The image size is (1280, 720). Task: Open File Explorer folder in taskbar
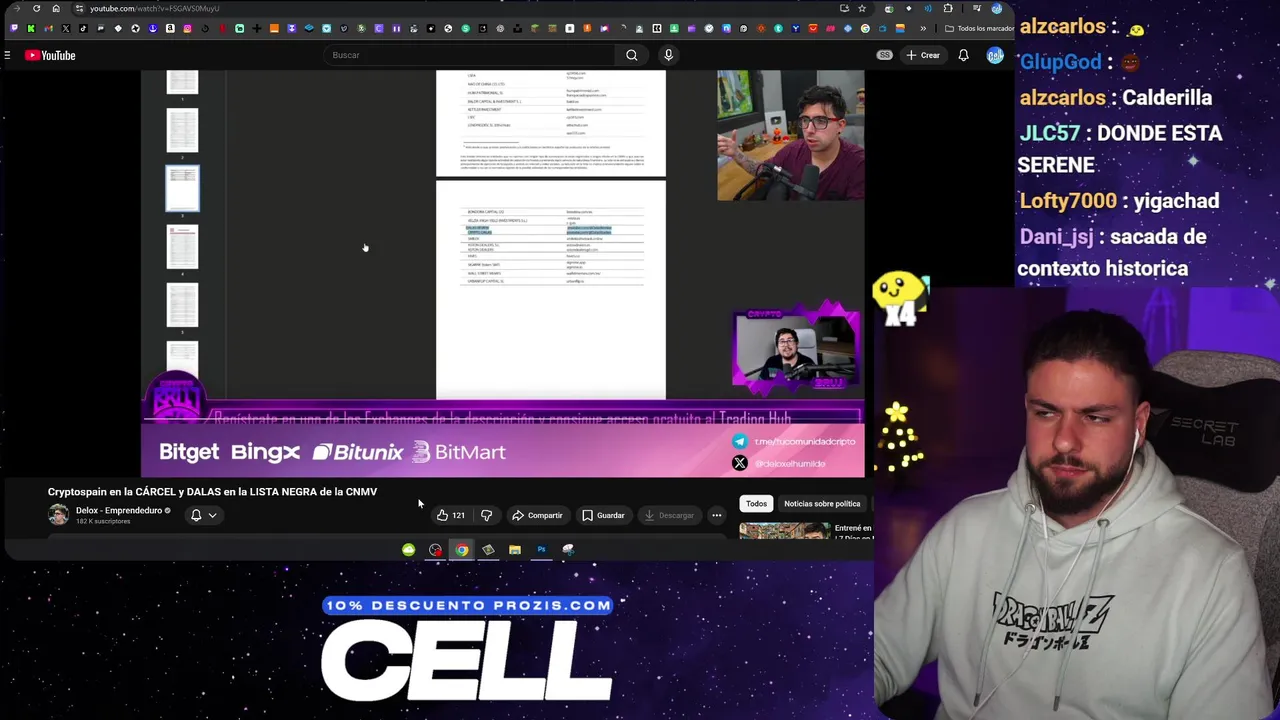point(515,549)
